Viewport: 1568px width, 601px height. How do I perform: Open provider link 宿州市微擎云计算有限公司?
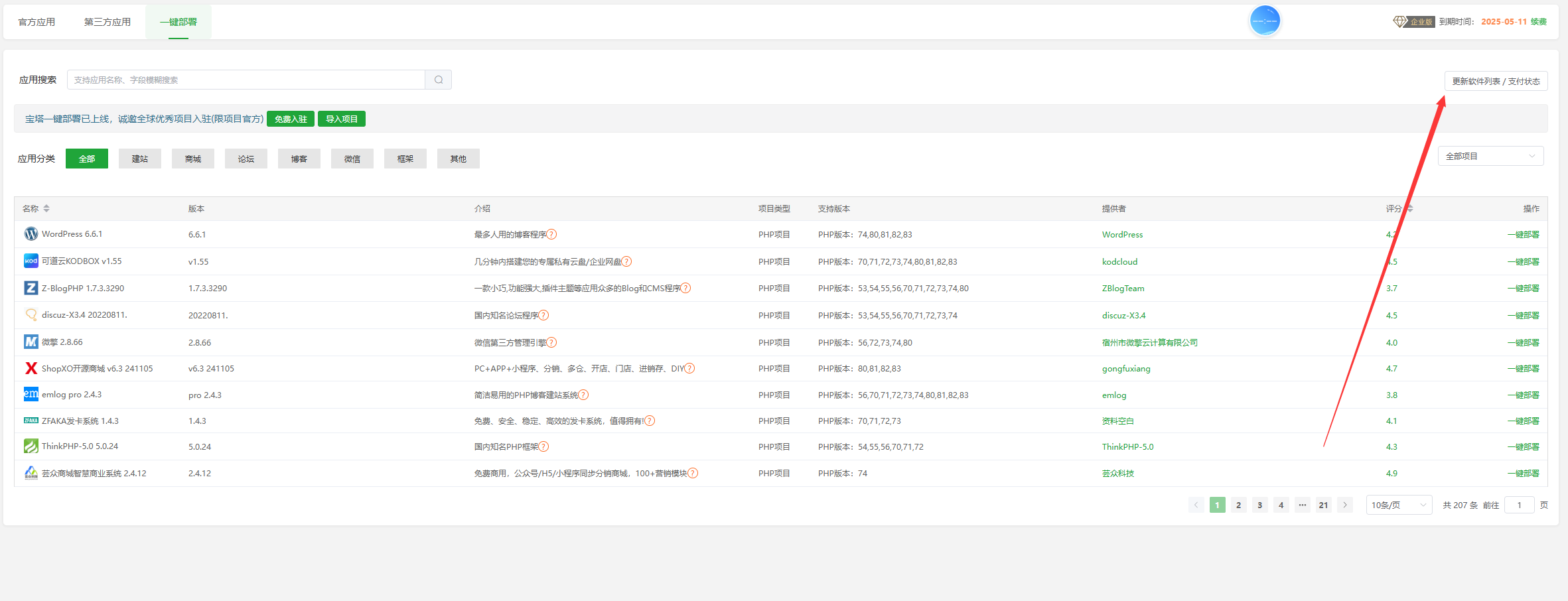click(1149, 342)
